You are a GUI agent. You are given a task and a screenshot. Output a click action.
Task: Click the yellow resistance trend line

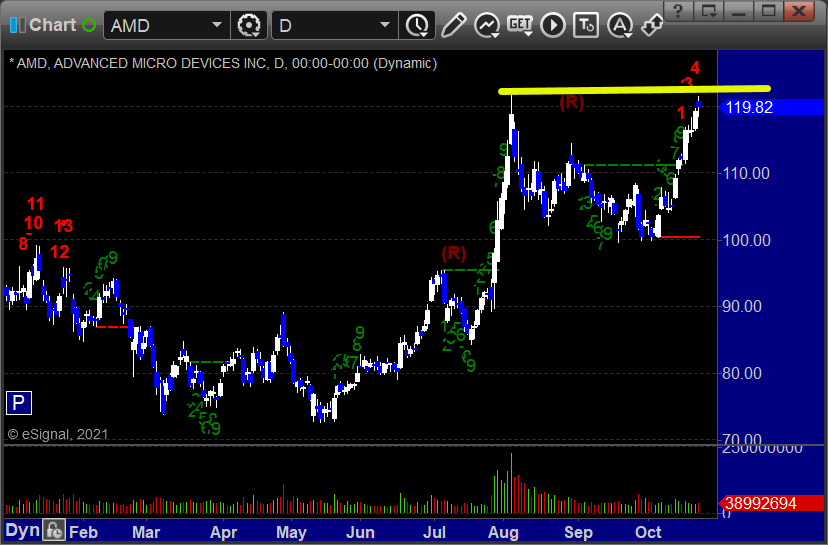click(634, 90)
